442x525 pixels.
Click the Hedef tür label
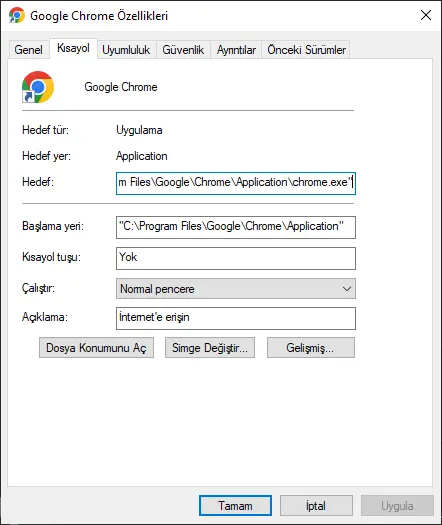46,130
